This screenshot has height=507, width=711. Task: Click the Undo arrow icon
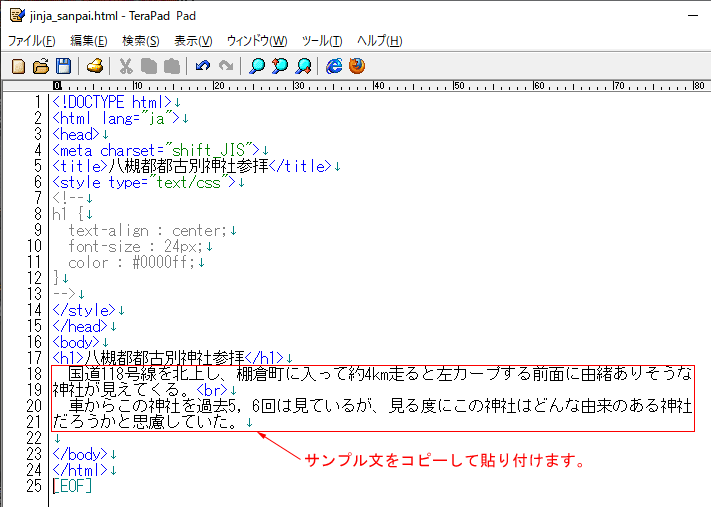[203, 66]
